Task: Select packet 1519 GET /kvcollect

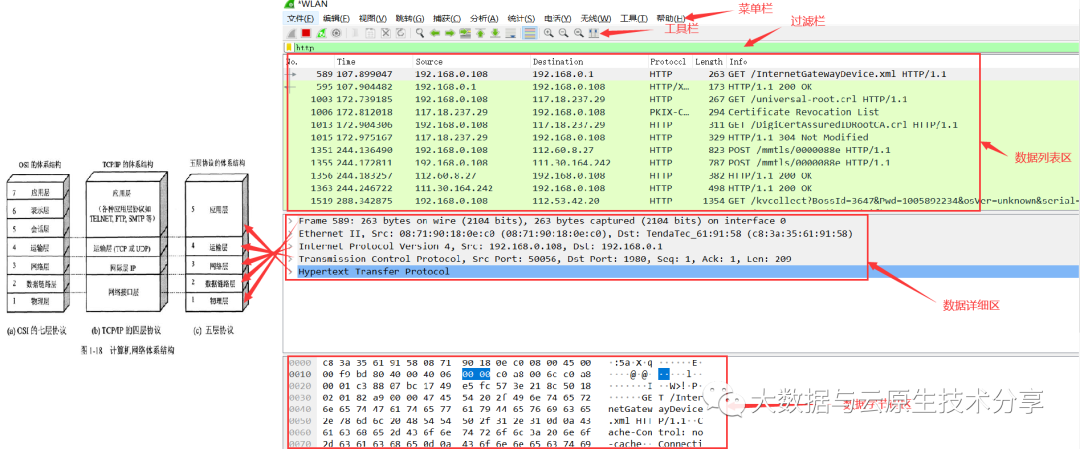Action: pyautogui.click(x=682, y=200)
